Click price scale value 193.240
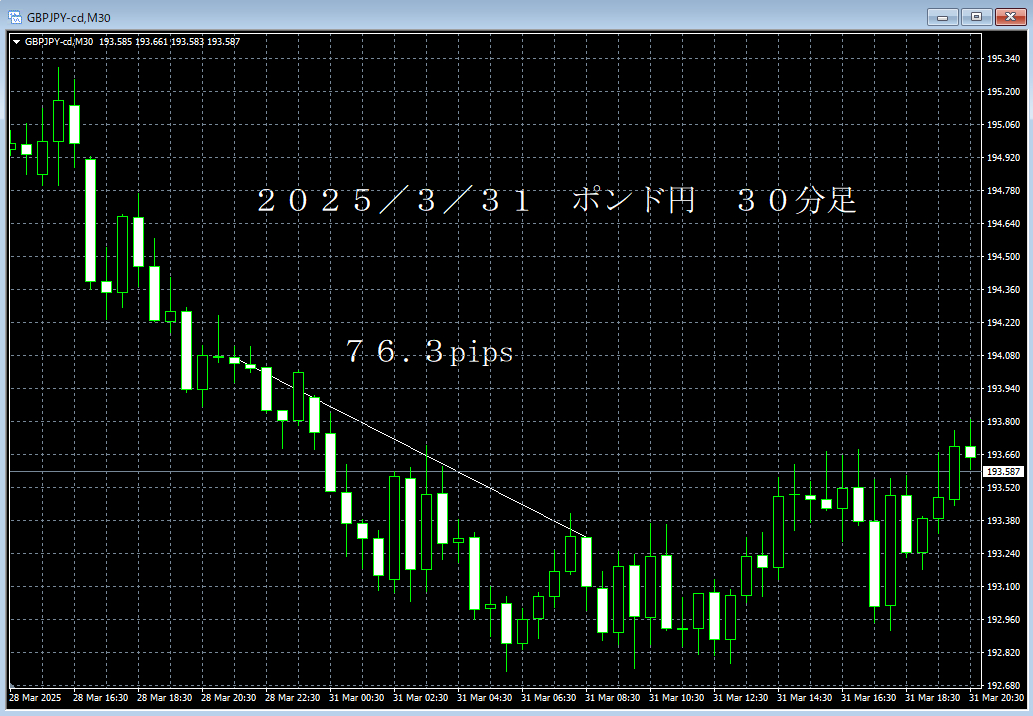This screenshot has width=1033, height=716. pos(1003,553)
